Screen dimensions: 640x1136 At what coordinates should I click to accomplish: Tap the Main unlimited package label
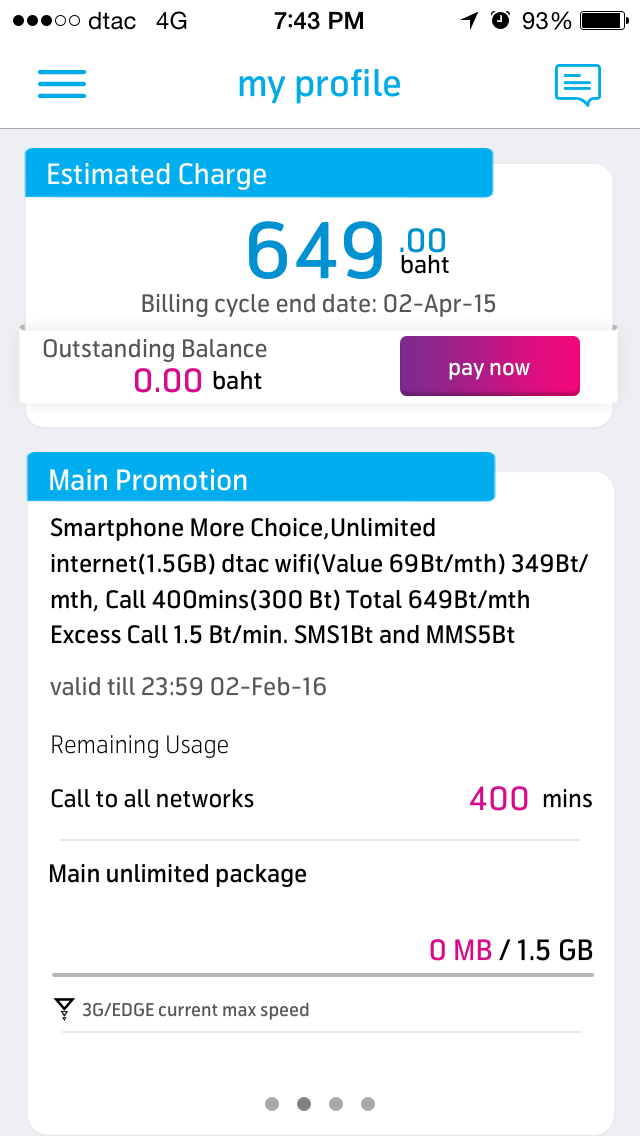click(178, 874)
